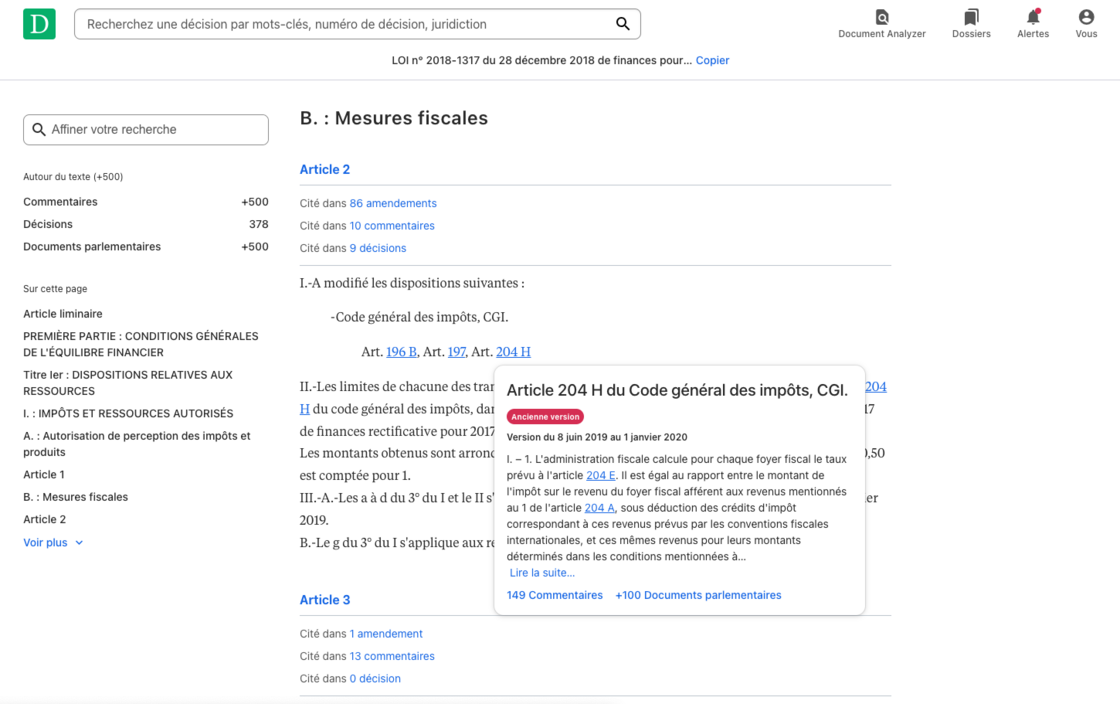Open the Art. 196 B reference link

[x=401, y=352]
